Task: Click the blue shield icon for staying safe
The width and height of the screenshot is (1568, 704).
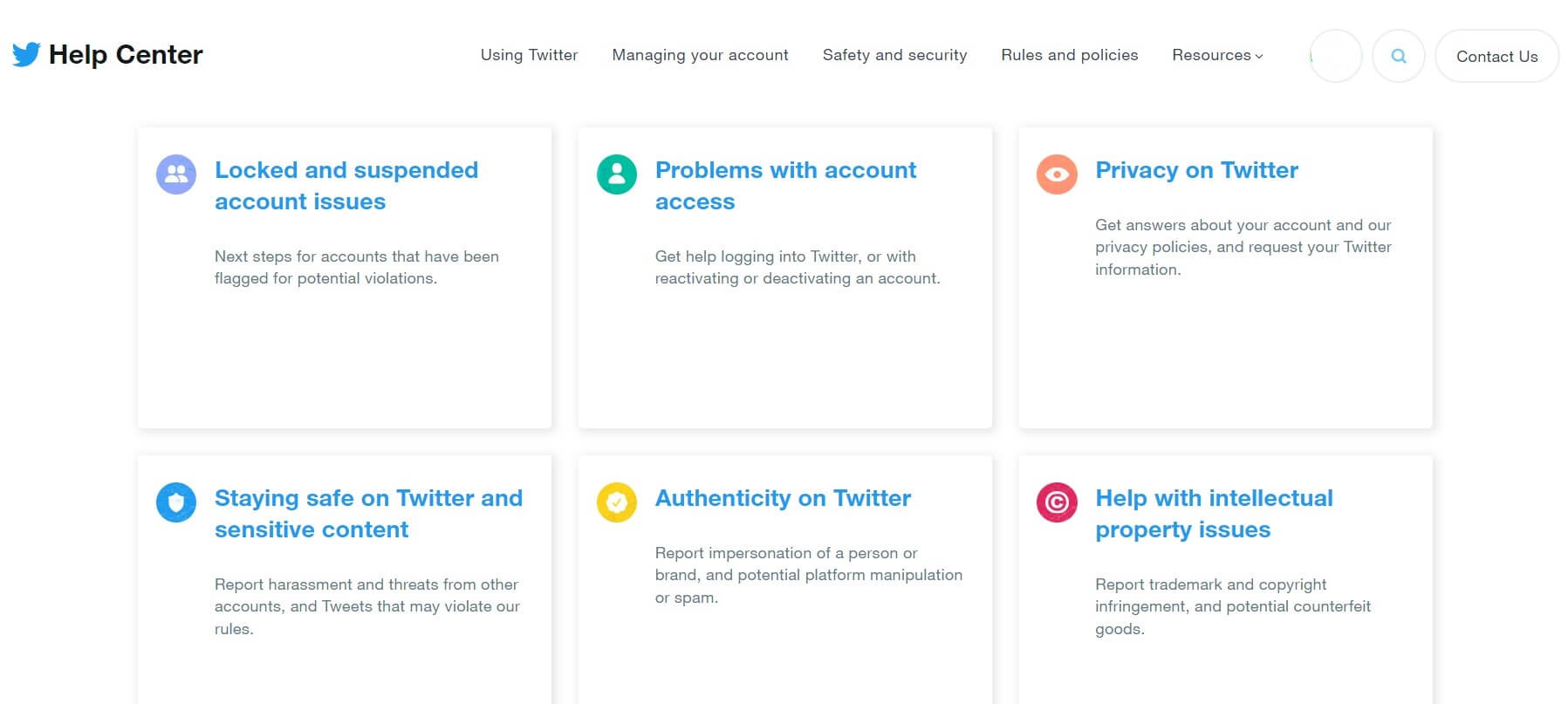Action: 176,502
